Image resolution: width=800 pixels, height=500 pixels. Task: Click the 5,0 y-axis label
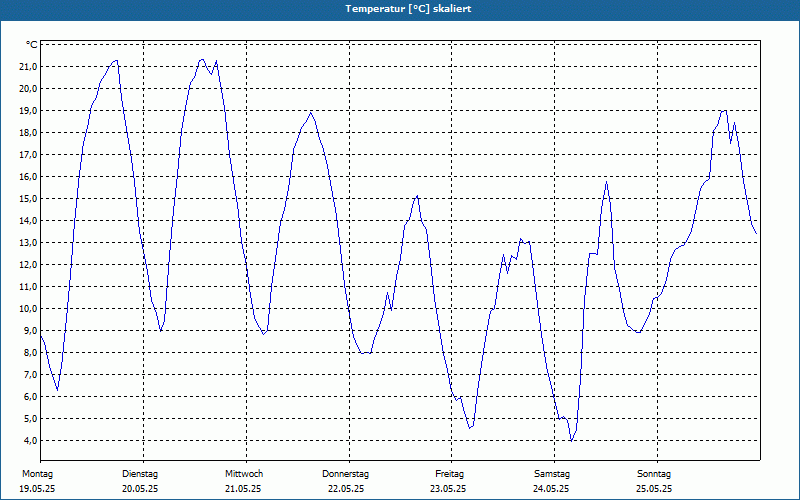(x=30, y=419)
